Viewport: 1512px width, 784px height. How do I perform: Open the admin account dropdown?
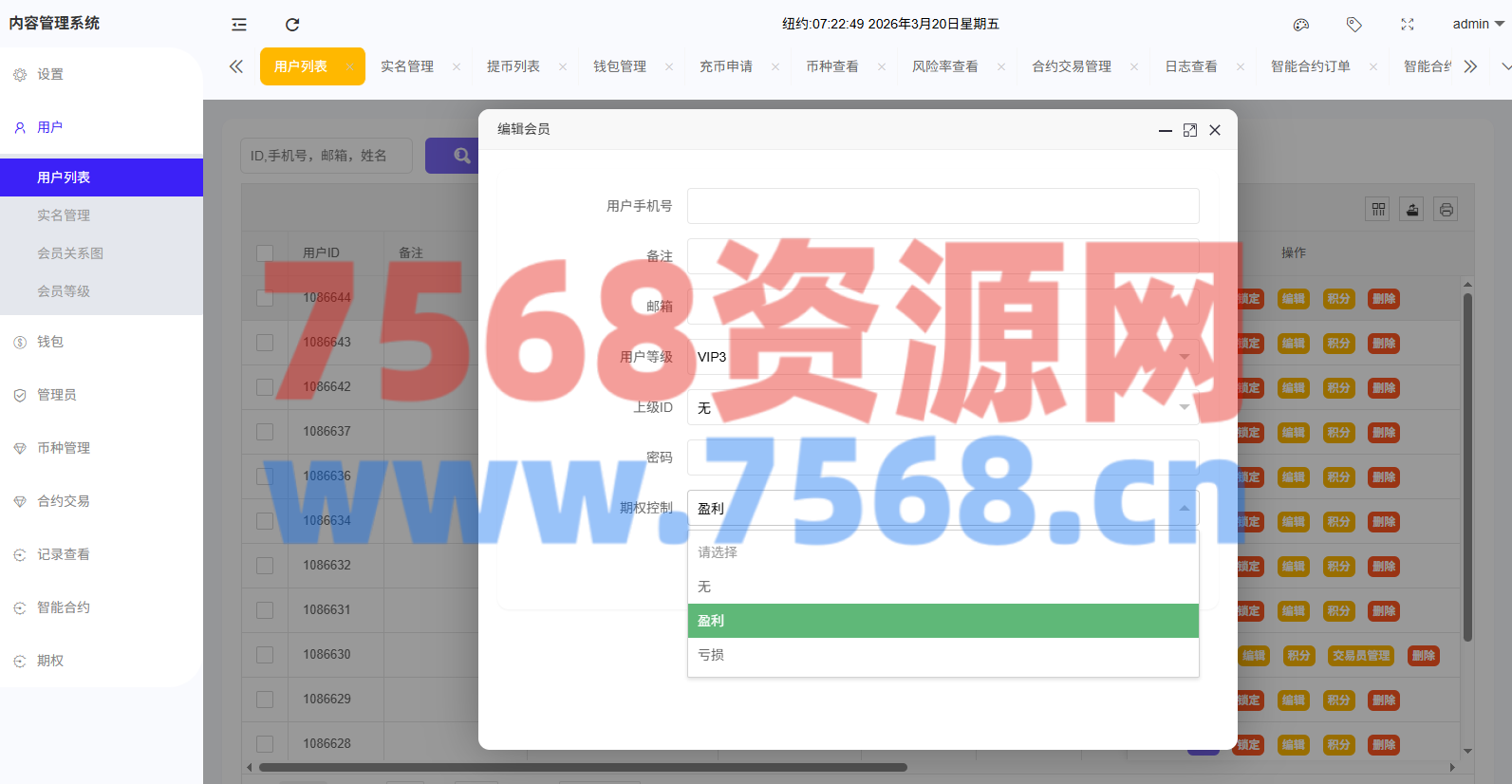coord(1478,25)
